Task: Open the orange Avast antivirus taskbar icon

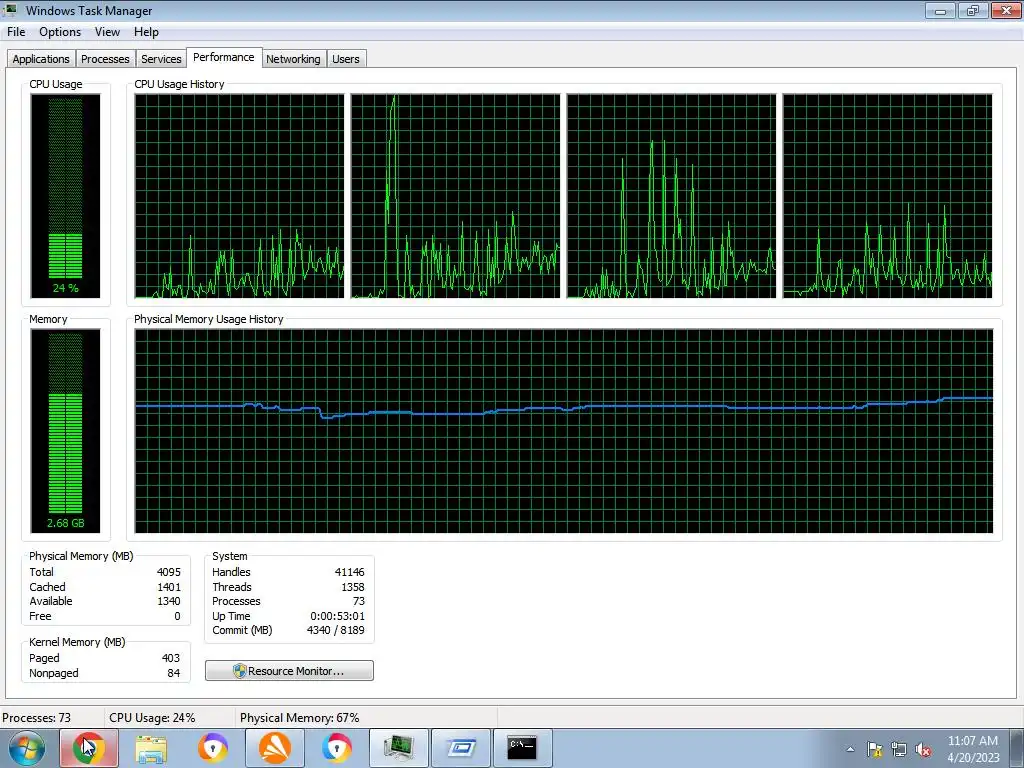Action: point(275,748)
